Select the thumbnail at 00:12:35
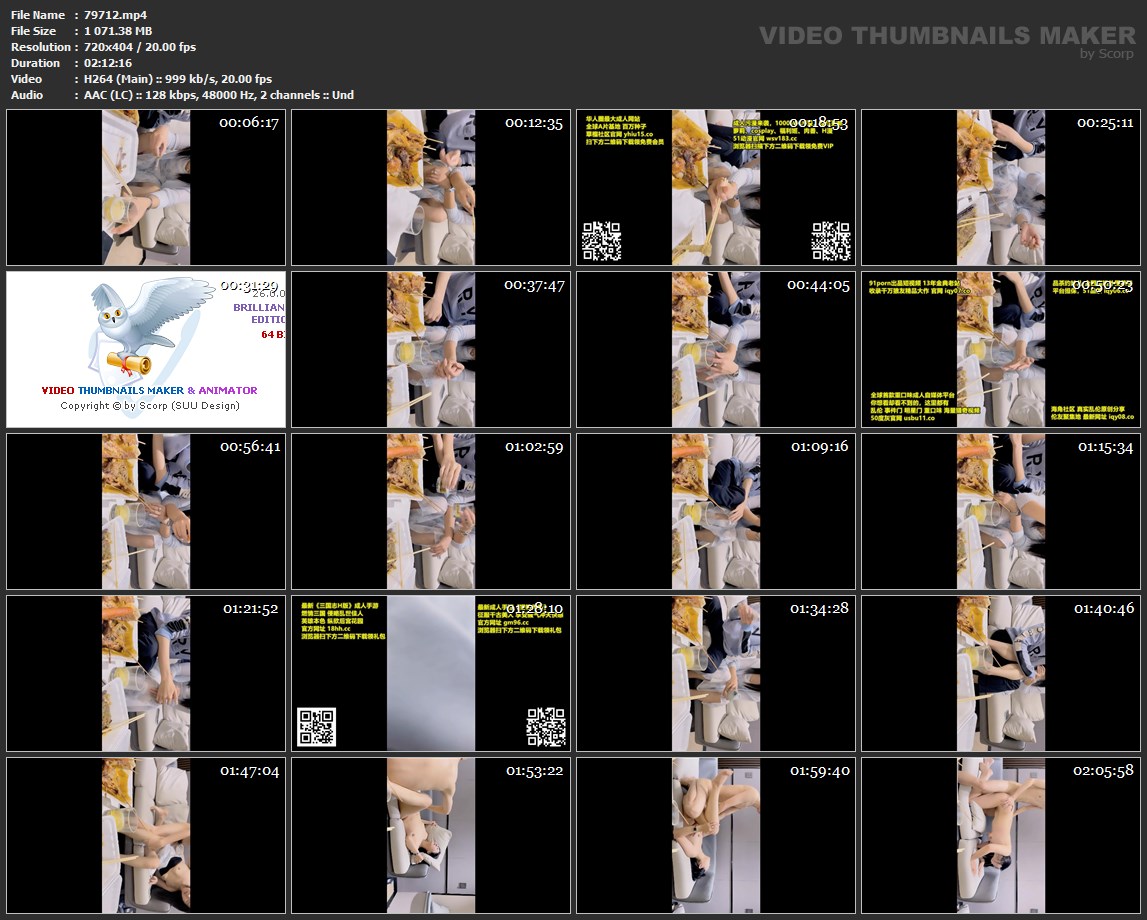The height and width of the screenshot is (920, 1147). 431,187
